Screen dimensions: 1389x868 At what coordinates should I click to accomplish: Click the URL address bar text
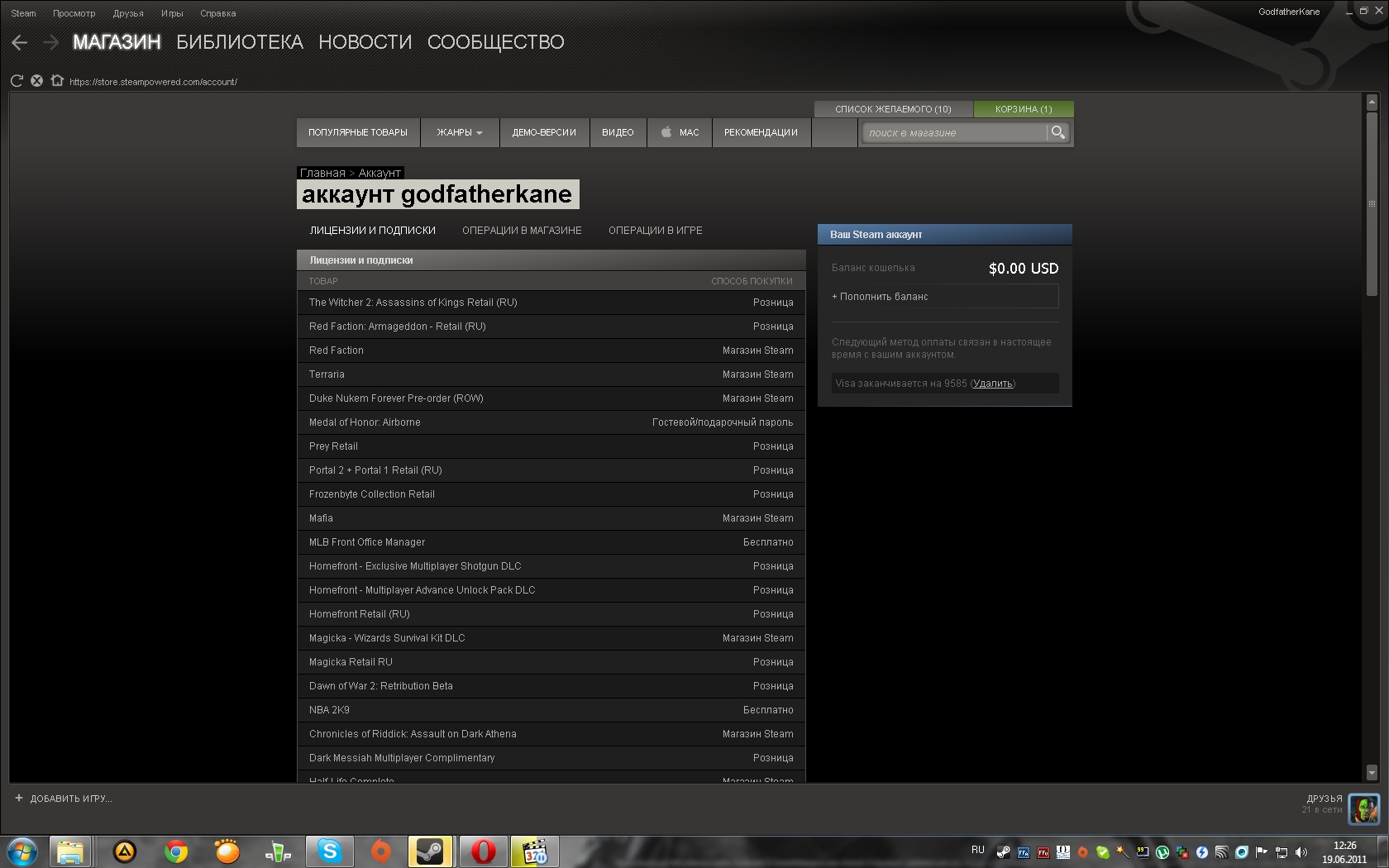coord(153,82)
